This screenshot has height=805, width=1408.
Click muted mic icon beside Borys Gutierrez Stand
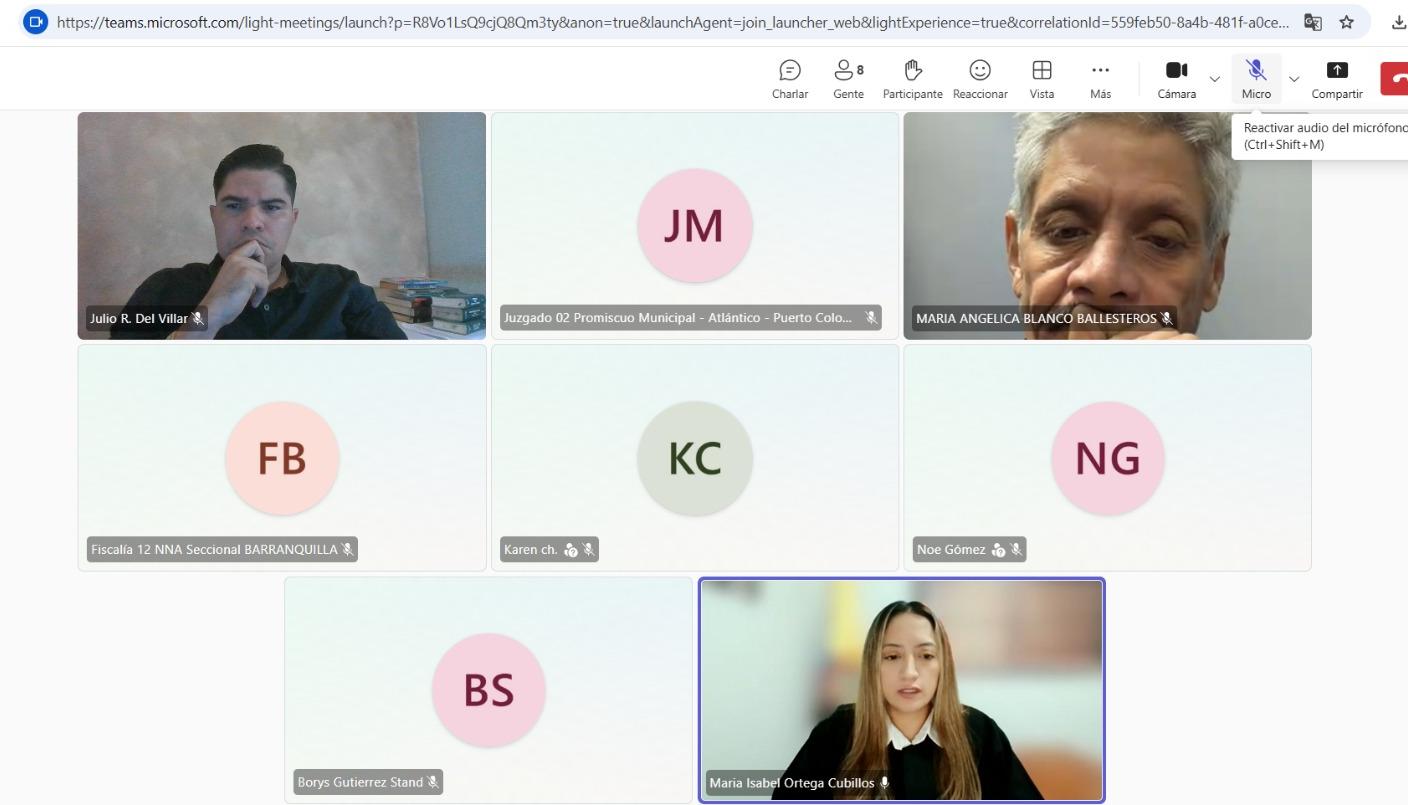pos(432,782)
